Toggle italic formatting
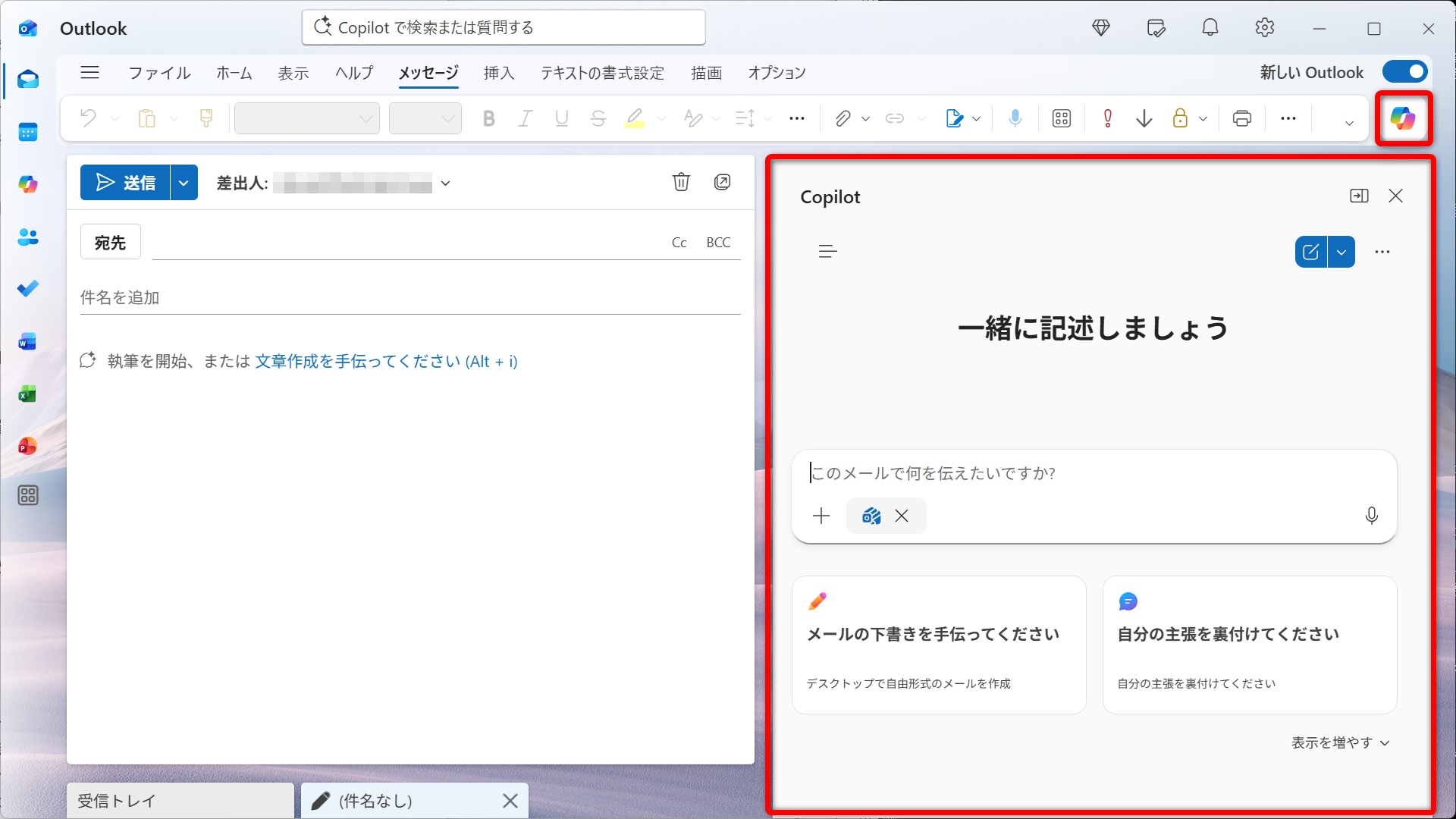 tap(526, 118)
